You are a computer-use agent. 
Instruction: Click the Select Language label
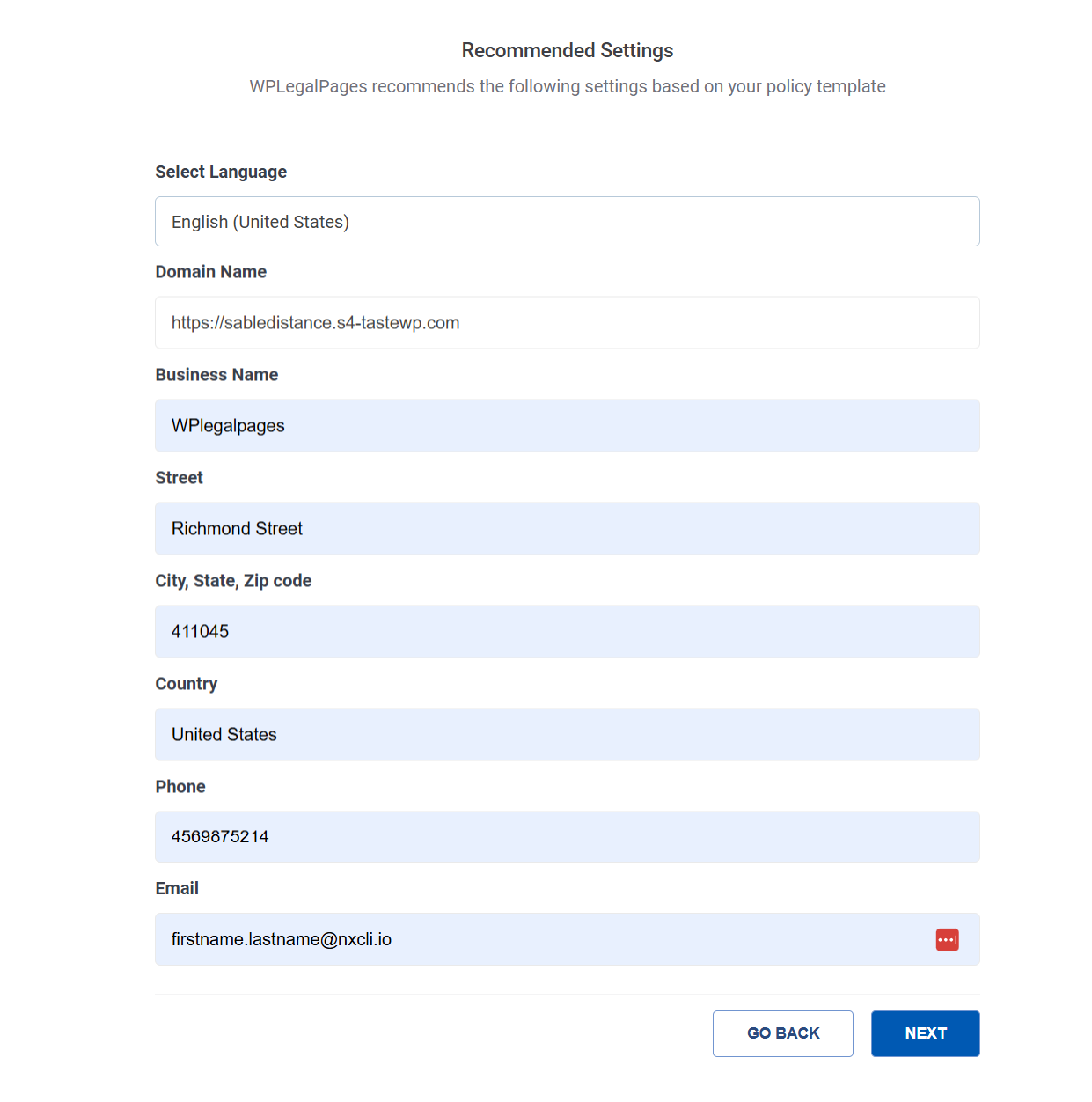221,173
